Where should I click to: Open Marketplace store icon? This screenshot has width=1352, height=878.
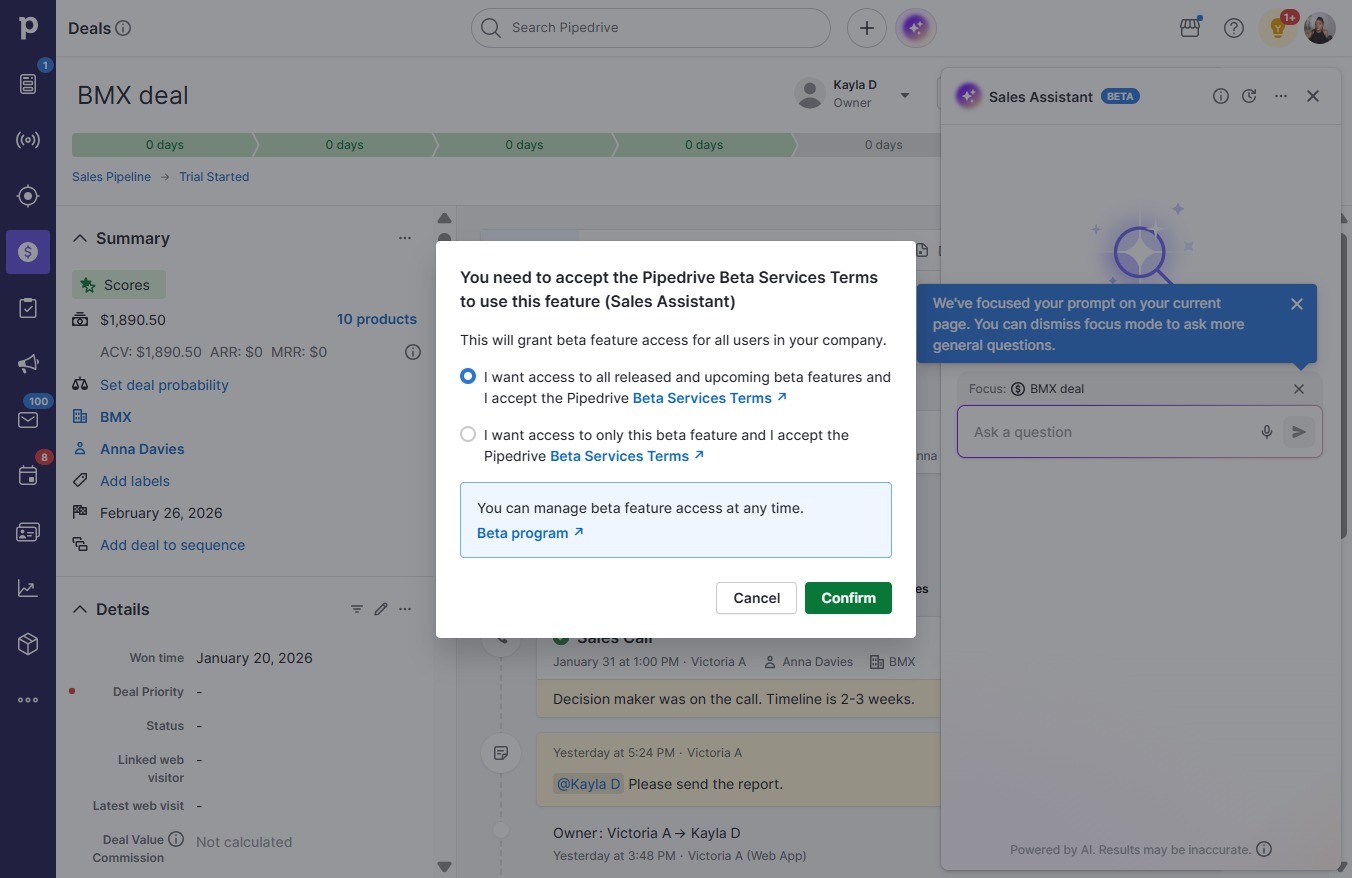point(1190,28)
